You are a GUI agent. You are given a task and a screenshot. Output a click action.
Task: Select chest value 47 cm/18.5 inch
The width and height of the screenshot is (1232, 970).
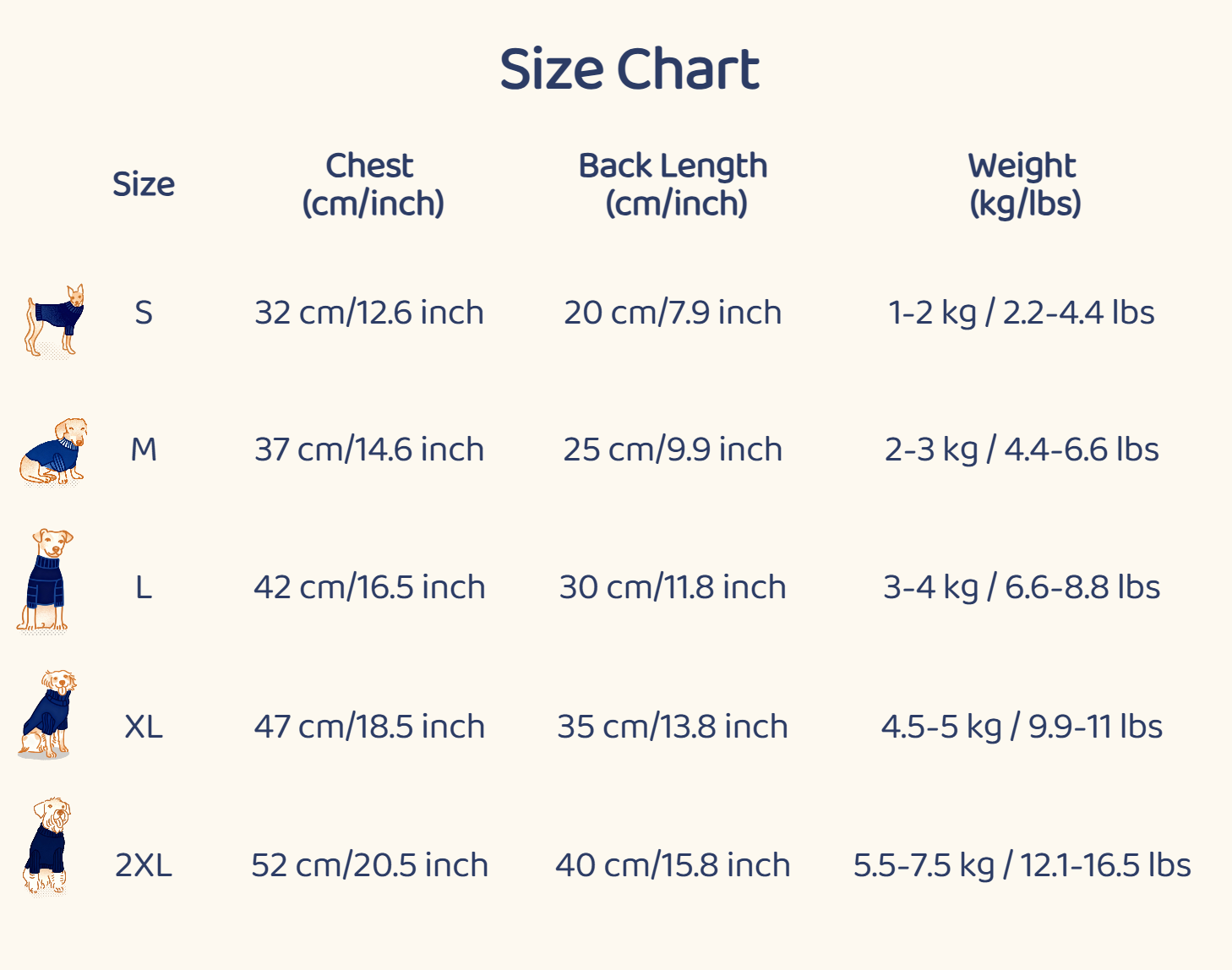(x=369, y=727)
